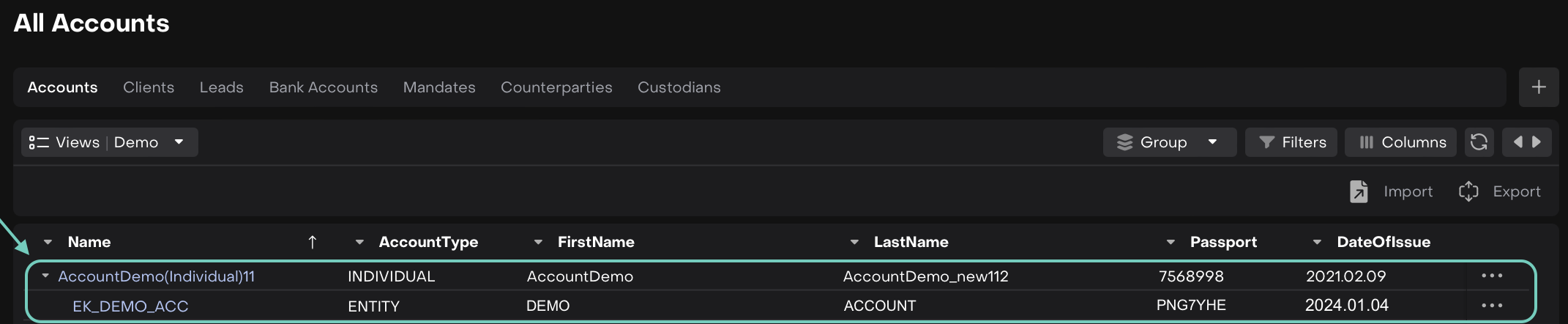Select the Bank Accounts tab

pyautogui.click(x=323, y=87)
